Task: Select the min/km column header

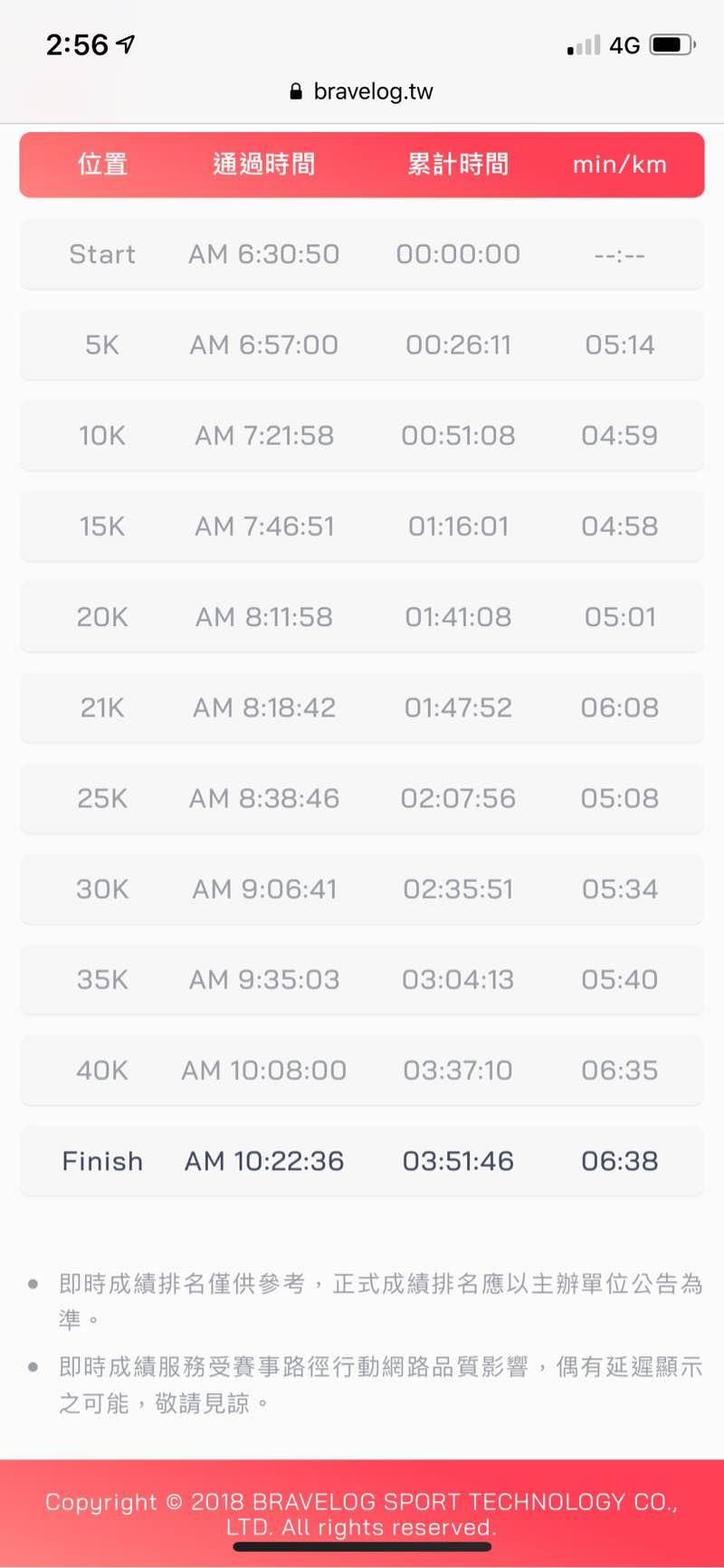Action: point(620,165)
